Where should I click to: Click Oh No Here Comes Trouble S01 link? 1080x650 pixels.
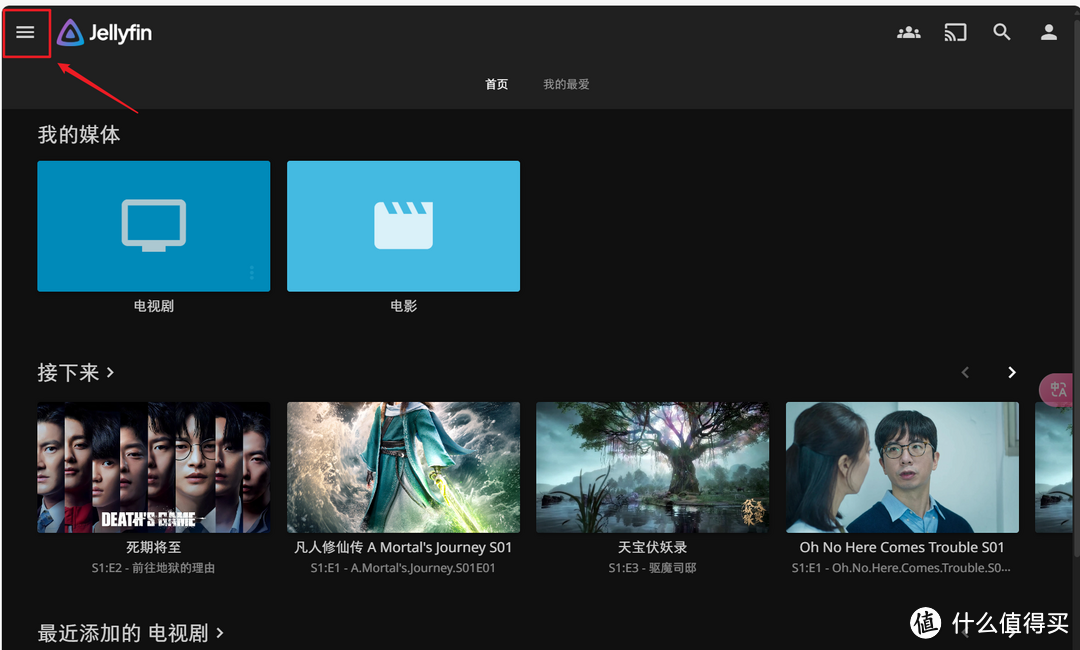[901, 548]
